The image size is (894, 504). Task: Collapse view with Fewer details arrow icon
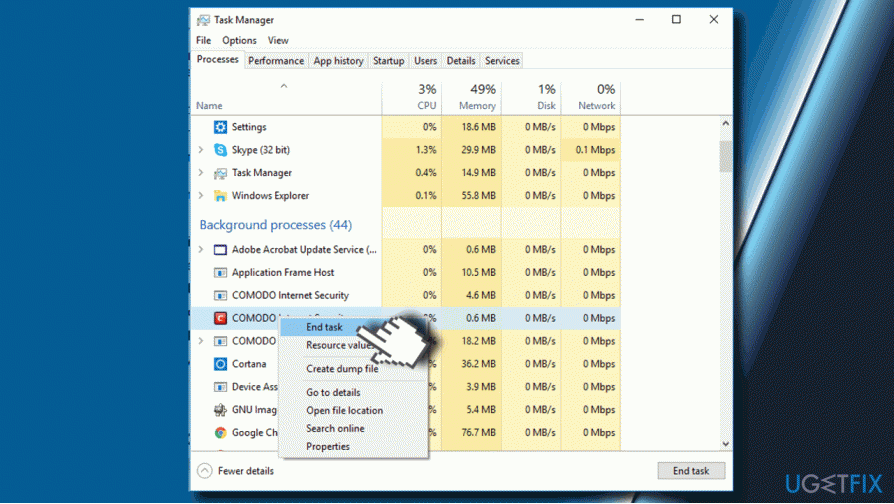tap(205, 471)
